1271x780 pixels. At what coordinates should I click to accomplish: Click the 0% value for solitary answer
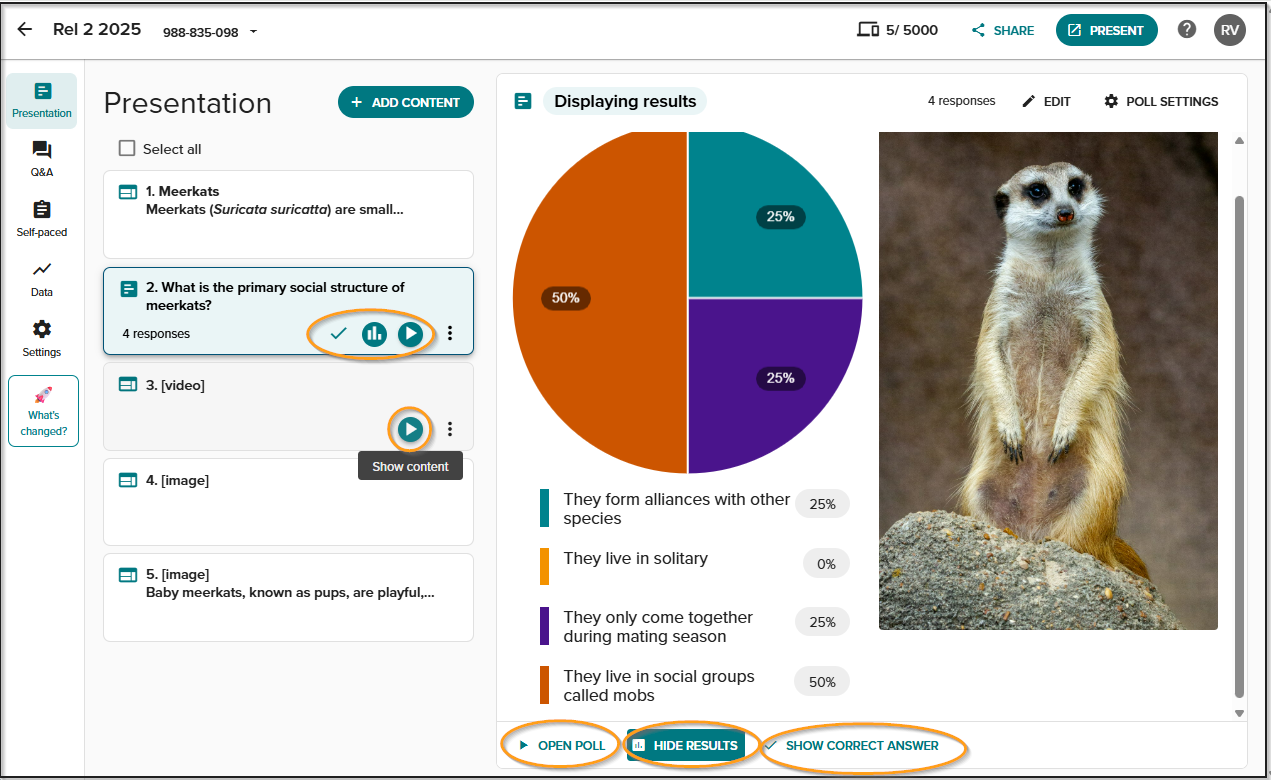(826, 564)
